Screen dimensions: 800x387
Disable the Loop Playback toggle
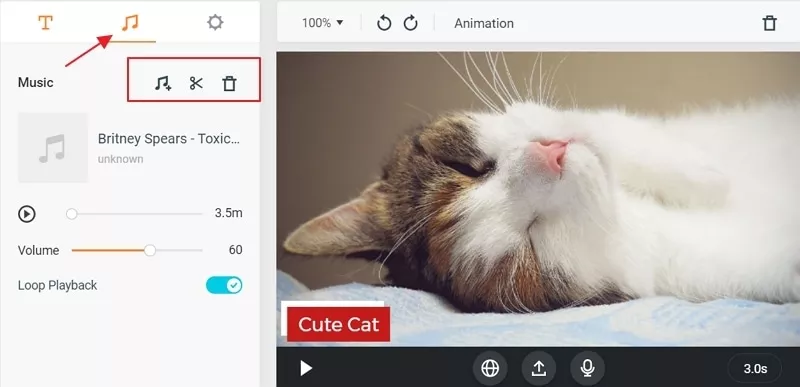click(x=224, y=285)
